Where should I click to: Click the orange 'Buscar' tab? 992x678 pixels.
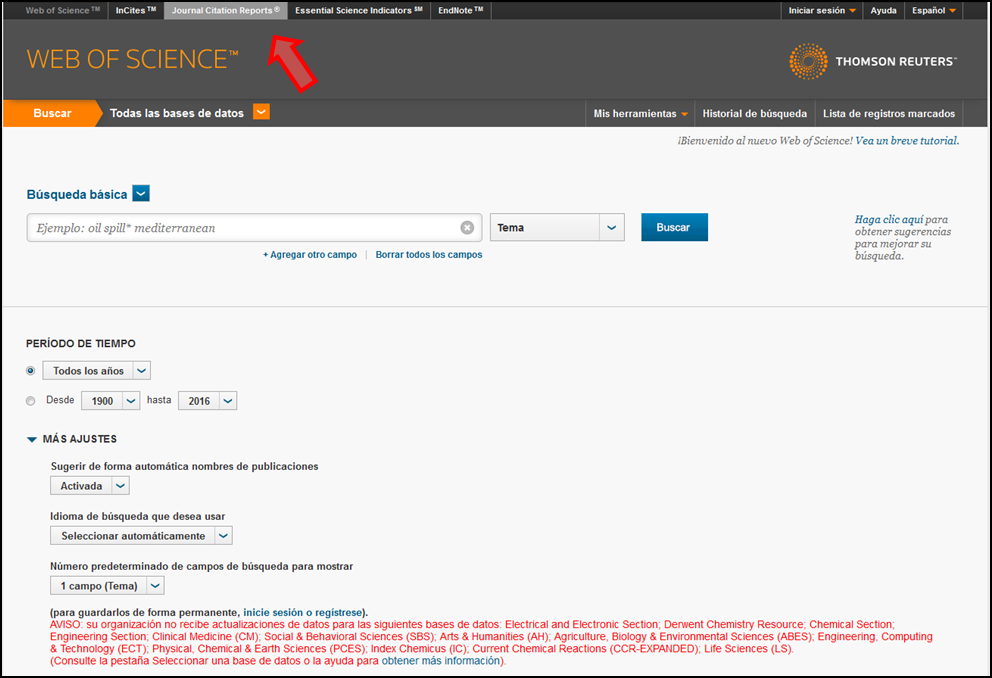[x=53, y=113]
